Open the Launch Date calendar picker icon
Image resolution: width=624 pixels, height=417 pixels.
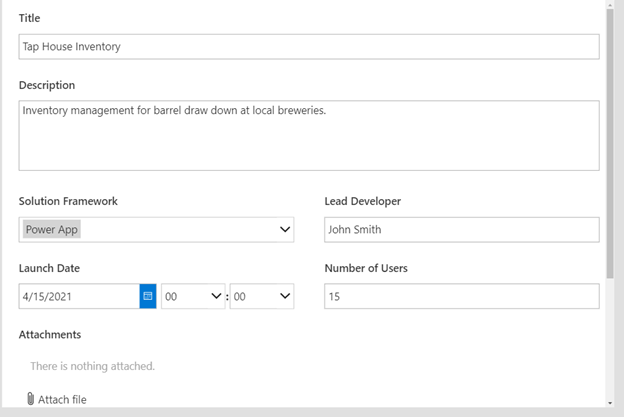point(148,296)
